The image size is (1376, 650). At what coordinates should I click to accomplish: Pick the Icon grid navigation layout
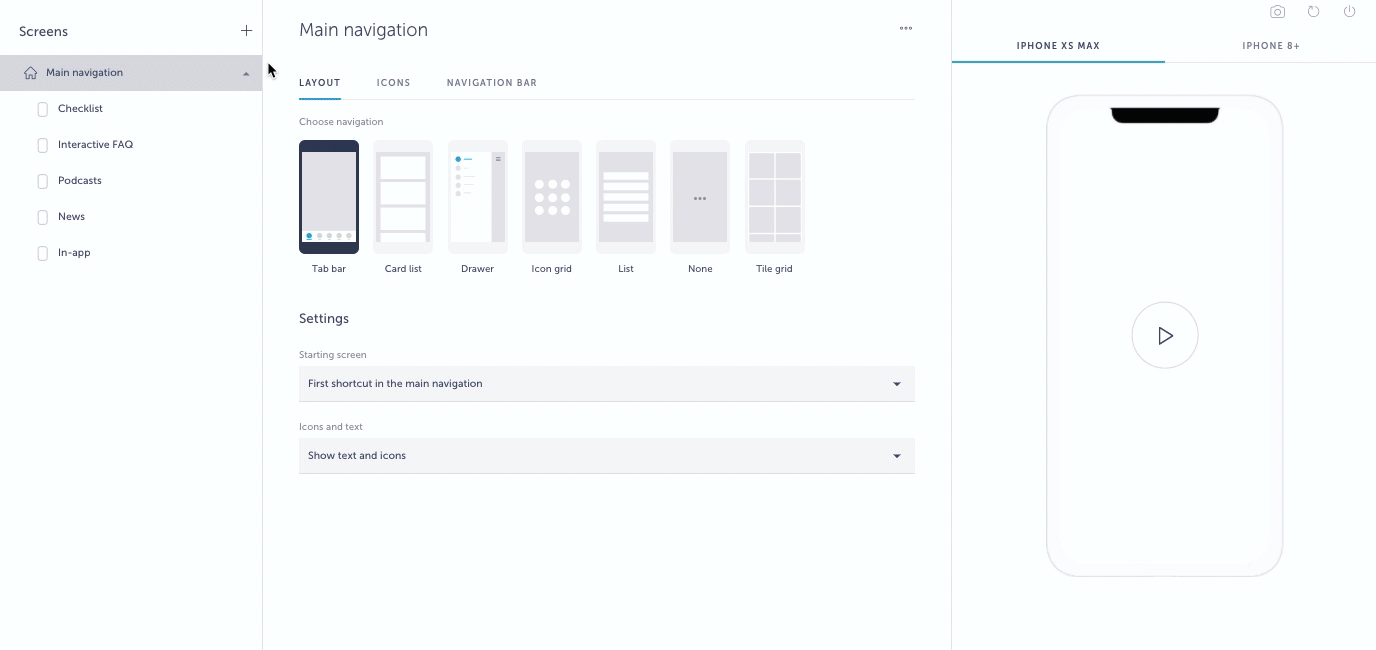point(551,197)
